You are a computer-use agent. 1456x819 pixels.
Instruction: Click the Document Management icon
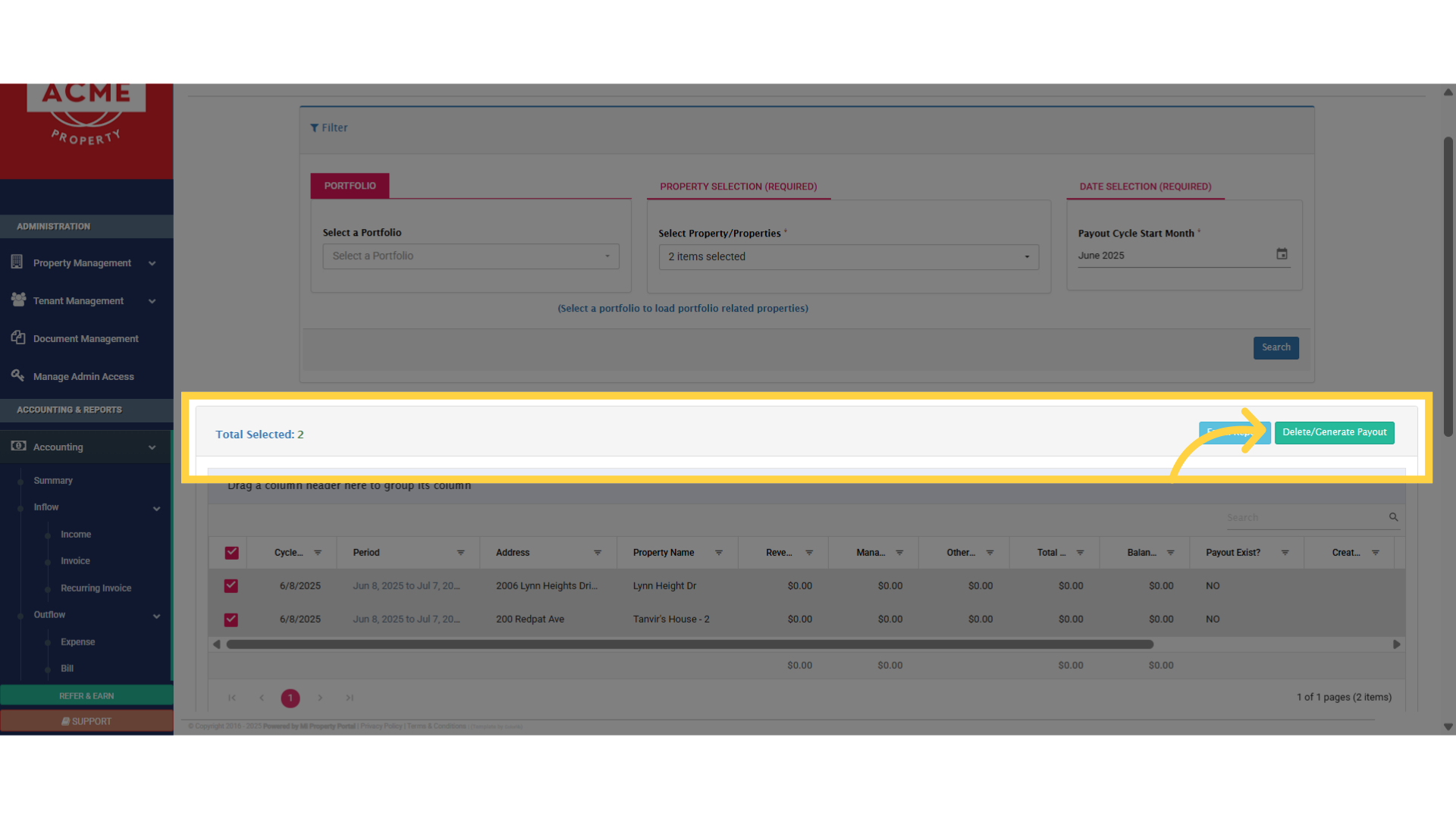[x=18, y=337]
